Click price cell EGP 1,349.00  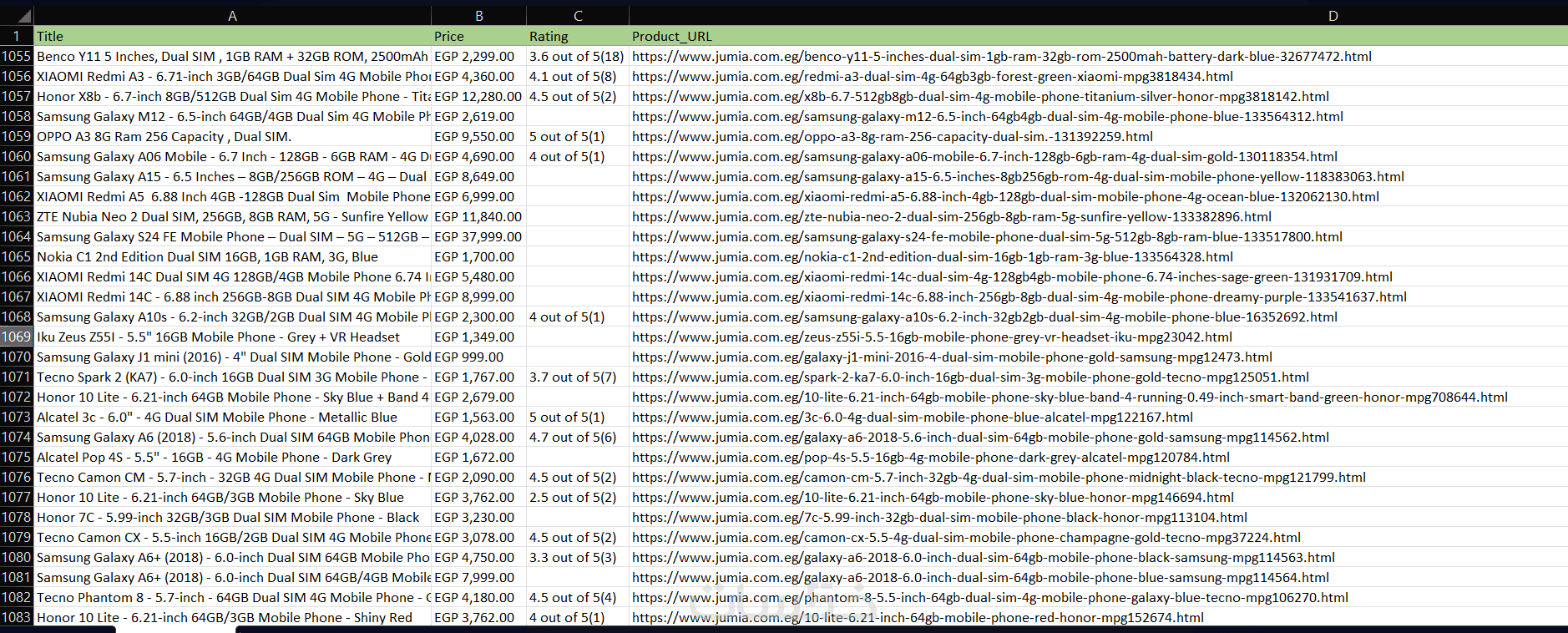point(478,337)
